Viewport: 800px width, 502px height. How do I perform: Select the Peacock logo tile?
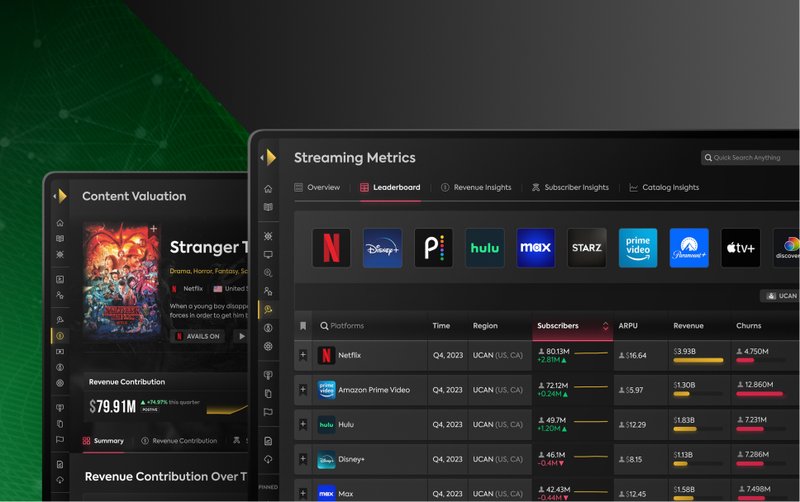click(x=433, y=248)
